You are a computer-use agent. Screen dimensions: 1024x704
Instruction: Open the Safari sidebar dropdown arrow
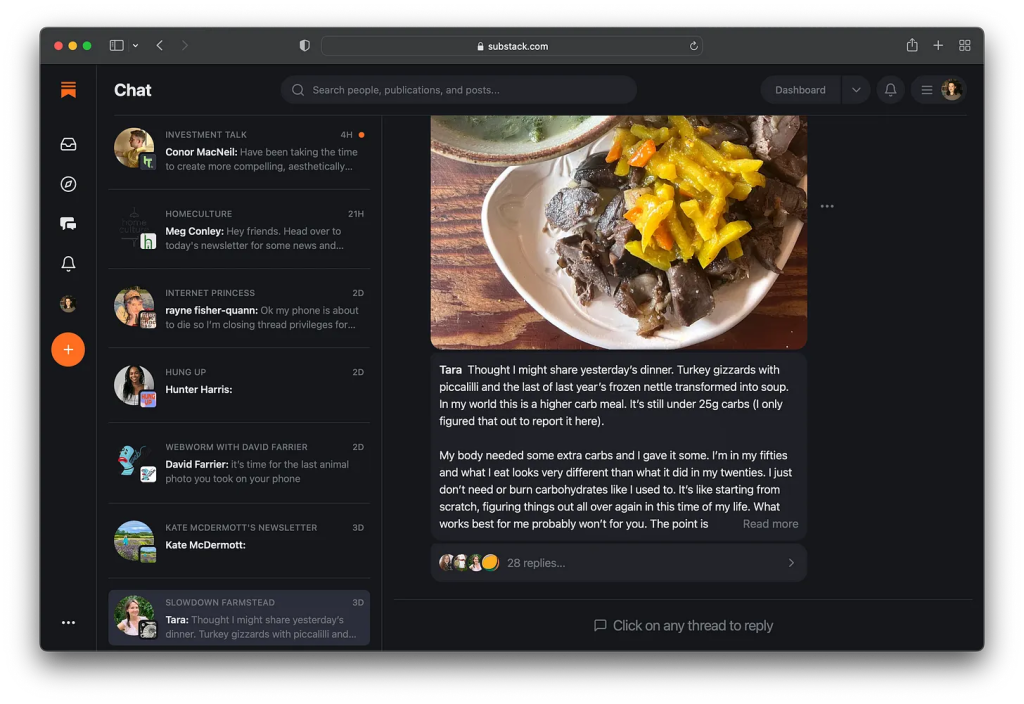[x=136, y=45]
